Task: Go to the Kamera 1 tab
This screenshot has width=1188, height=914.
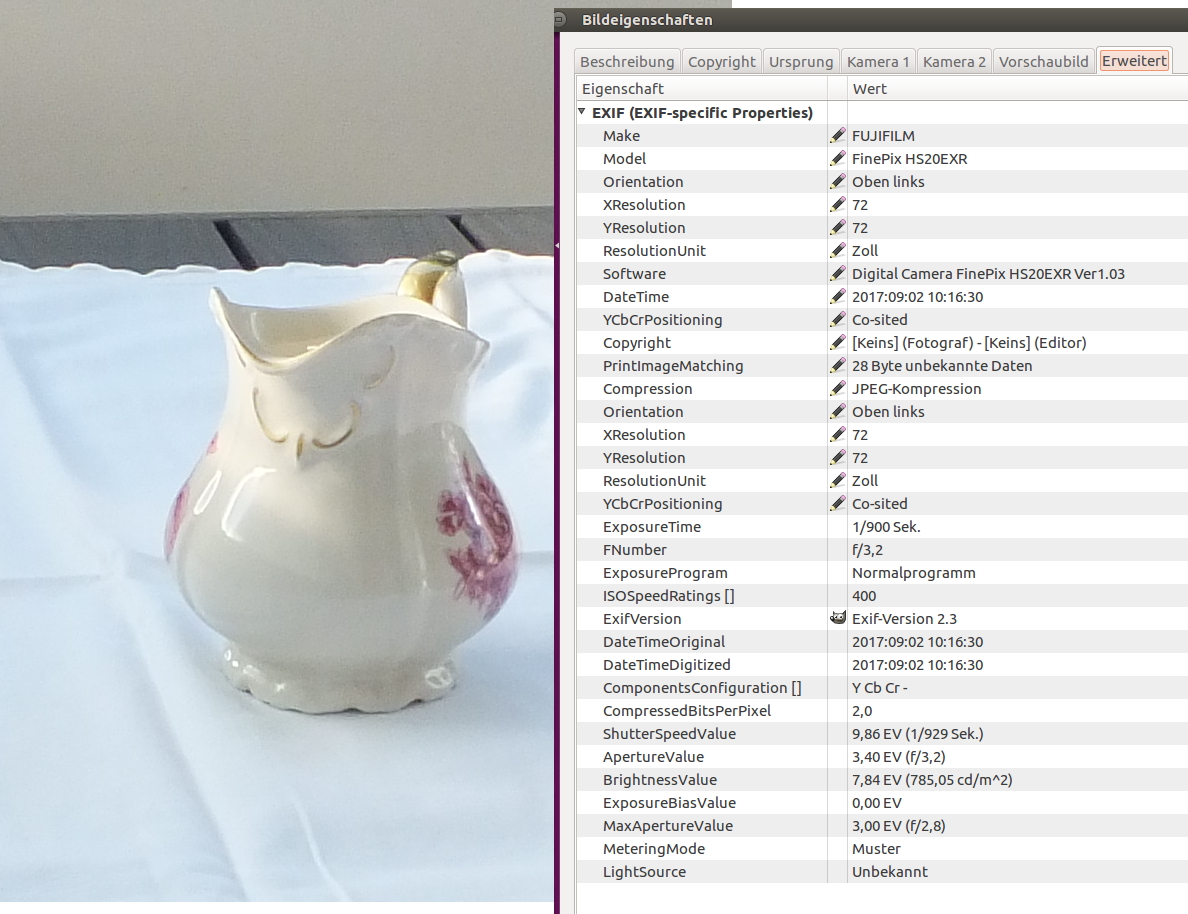Action: pyautogui.click(x=878, y=61)
